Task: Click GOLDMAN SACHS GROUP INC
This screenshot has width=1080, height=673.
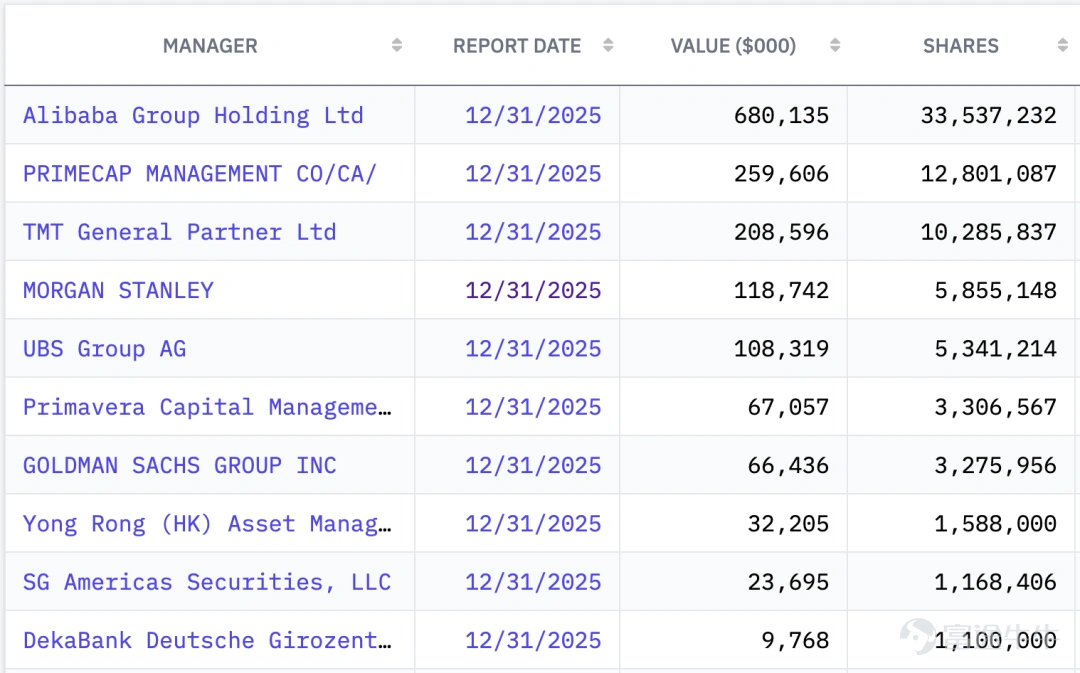Action: click(x=180, y=466)
